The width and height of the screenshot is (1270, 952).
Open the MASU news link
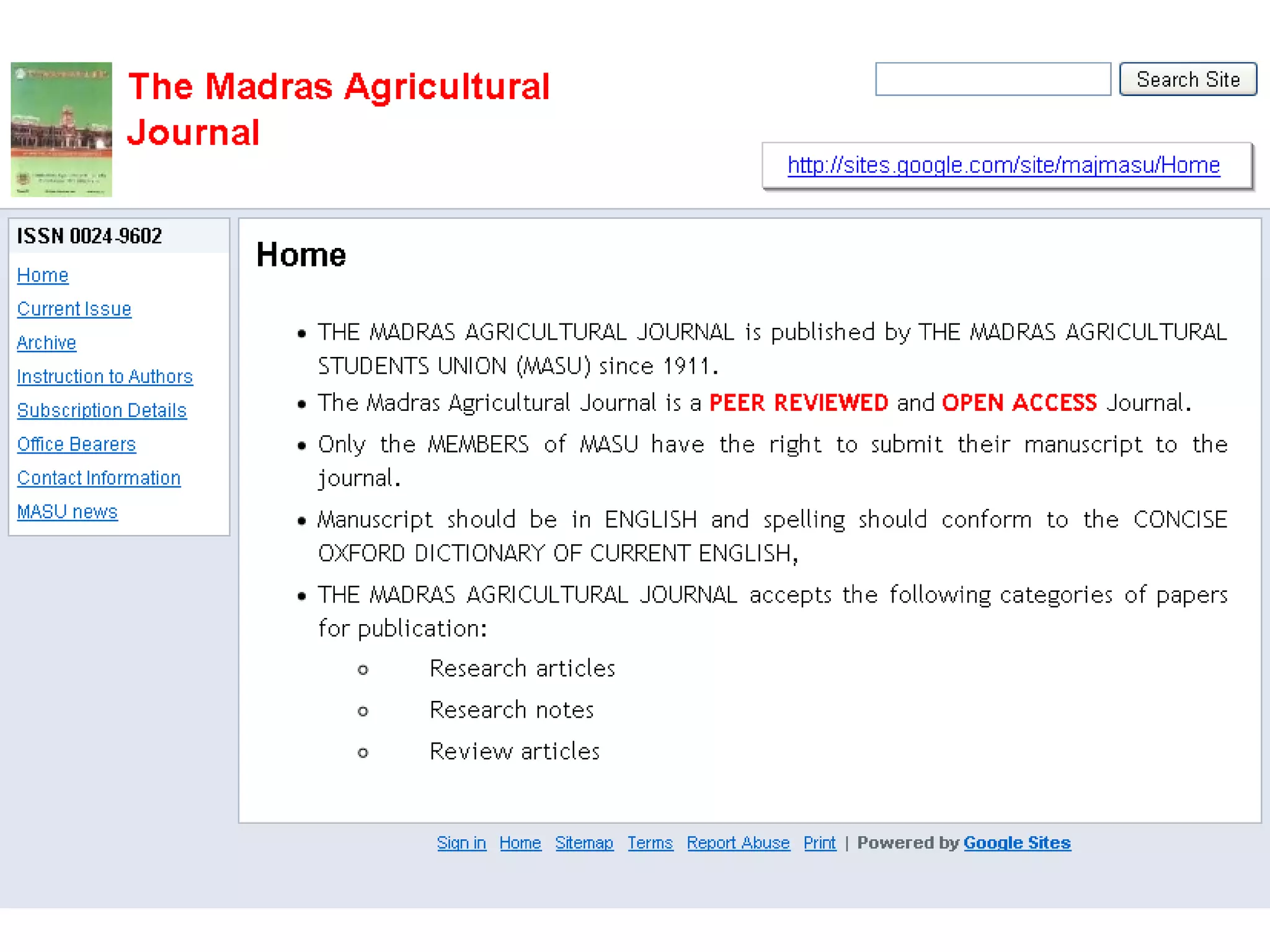click(67, 512)
